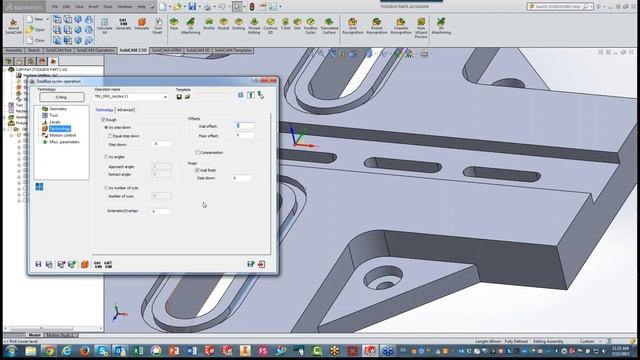Enable the Compensation checkbox
Viewport: 640px width, 360px height.
[x=197, y=152]
